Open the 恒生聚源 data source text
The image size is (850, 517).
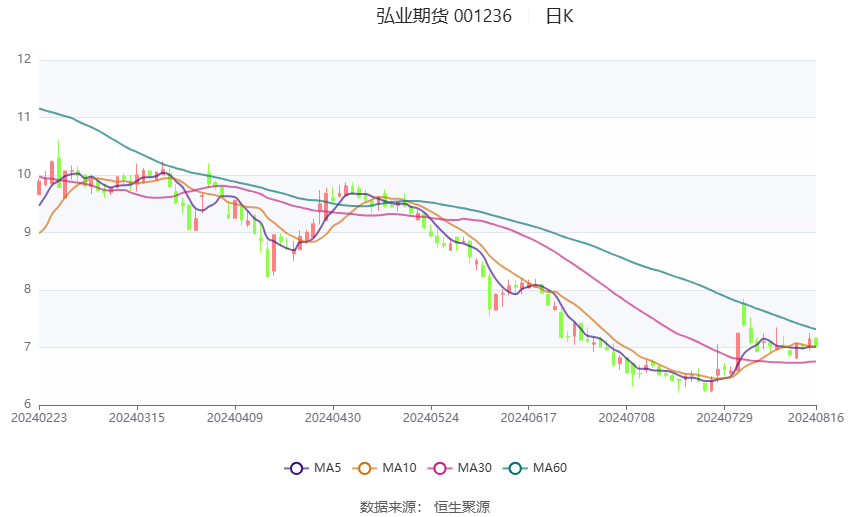tap(462, 507)
